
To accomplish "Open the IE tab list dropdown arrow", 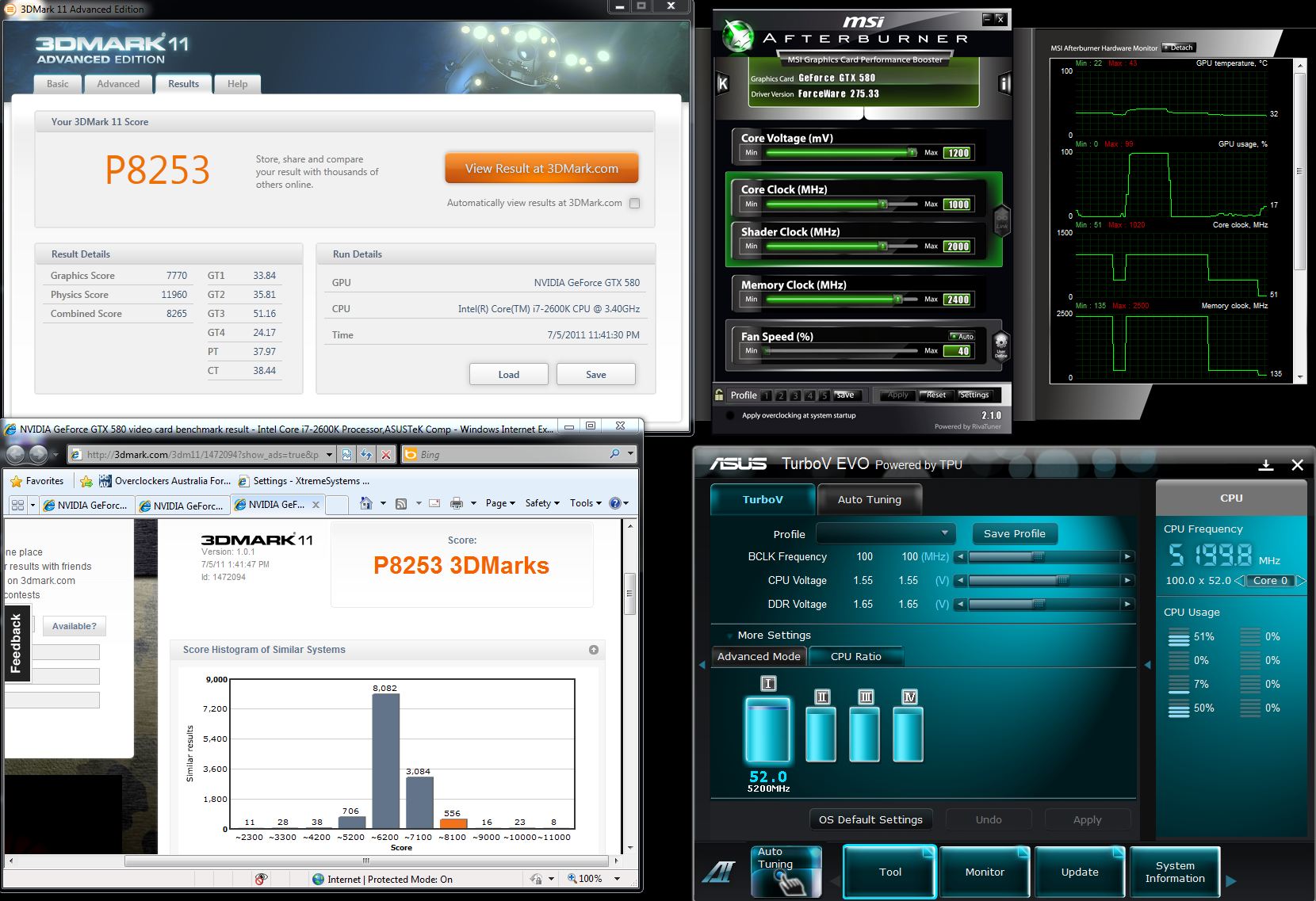I will (33, 504).
